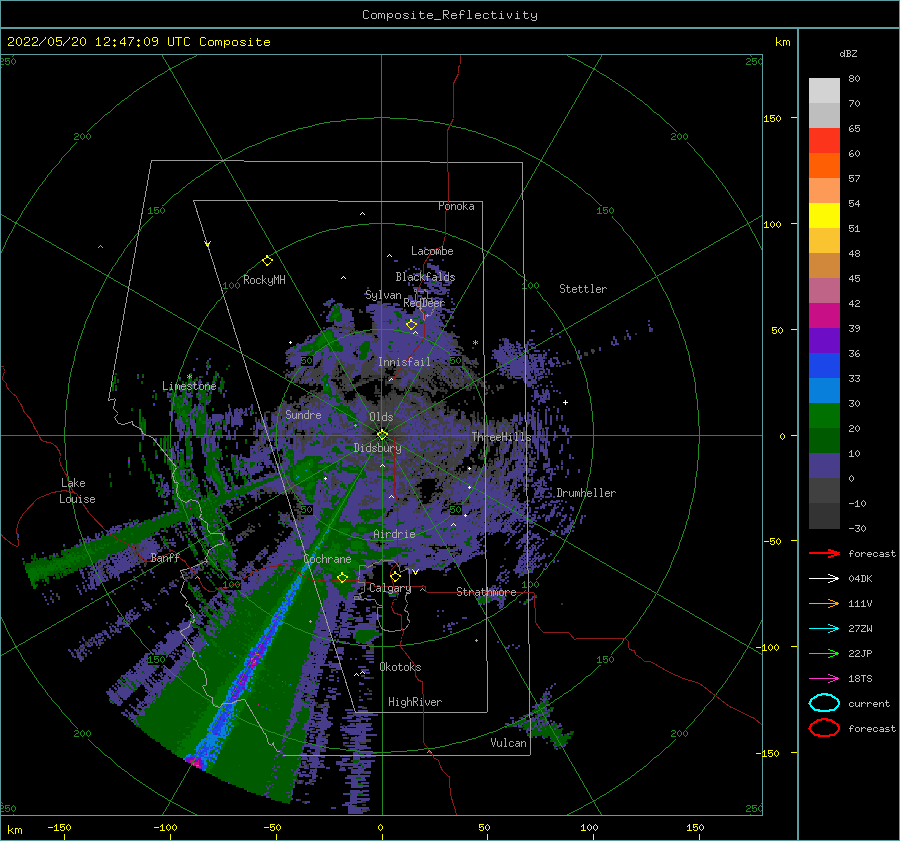Click the current legend text
This screenshot has width=900, height=841.
point(868,704)
